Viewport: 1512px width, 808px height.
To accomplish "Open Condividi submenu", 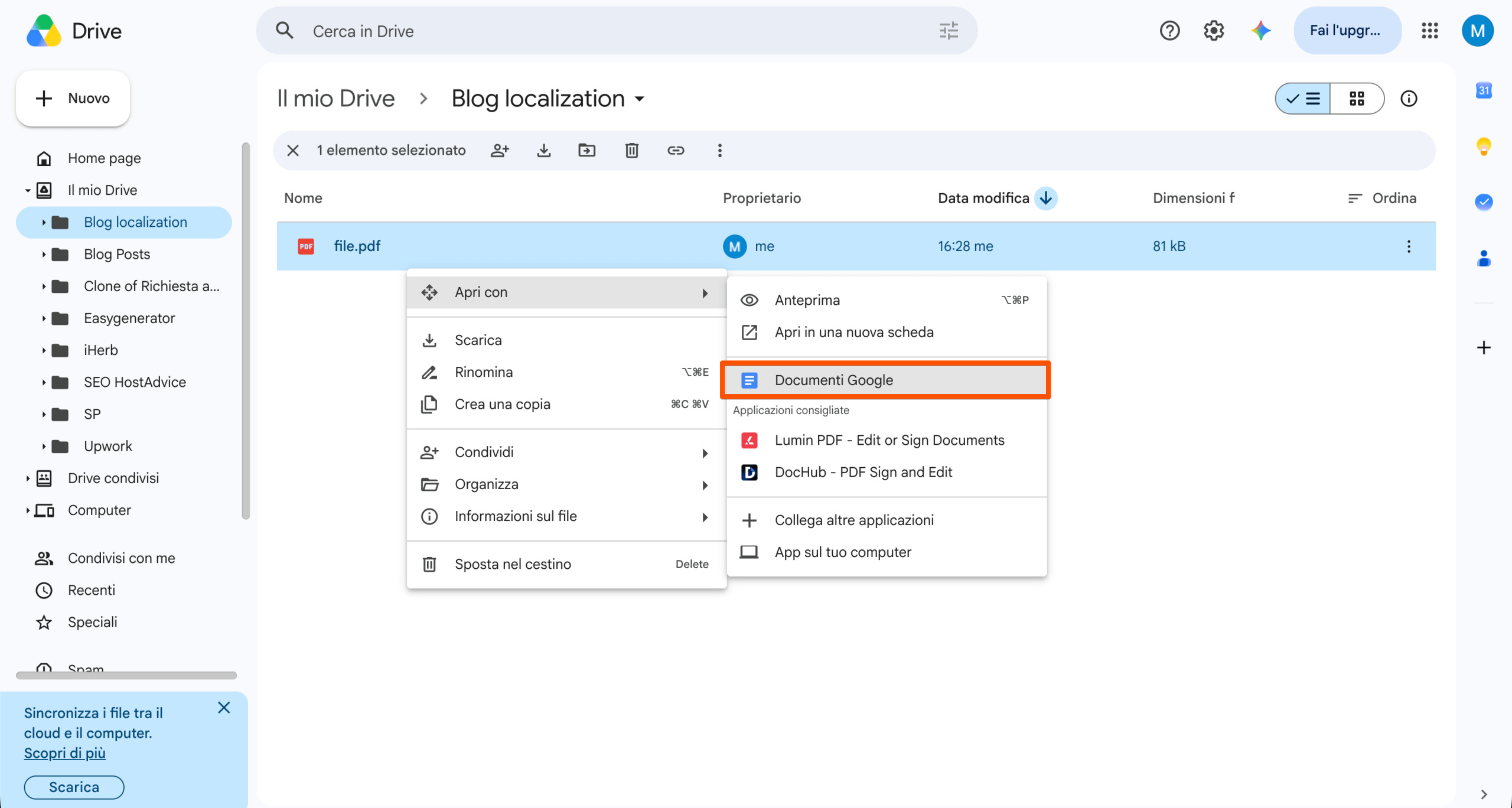I will [x=566, y=452].
